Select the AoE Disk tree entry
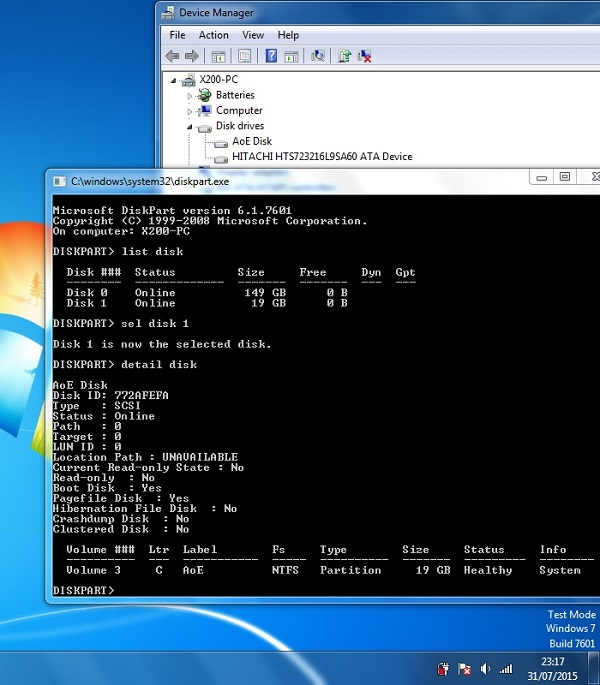The image size is (600, 685). 252,141
